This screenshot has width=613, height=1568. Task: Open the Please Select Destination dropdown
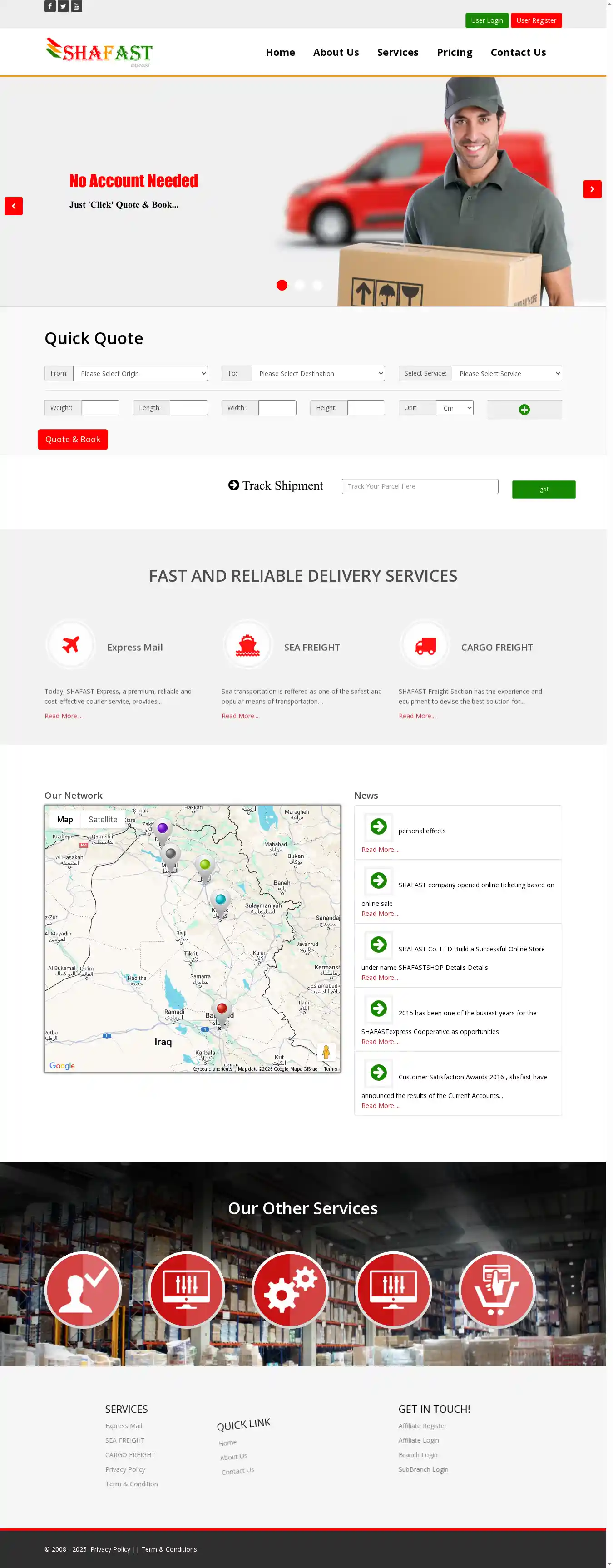318,373
